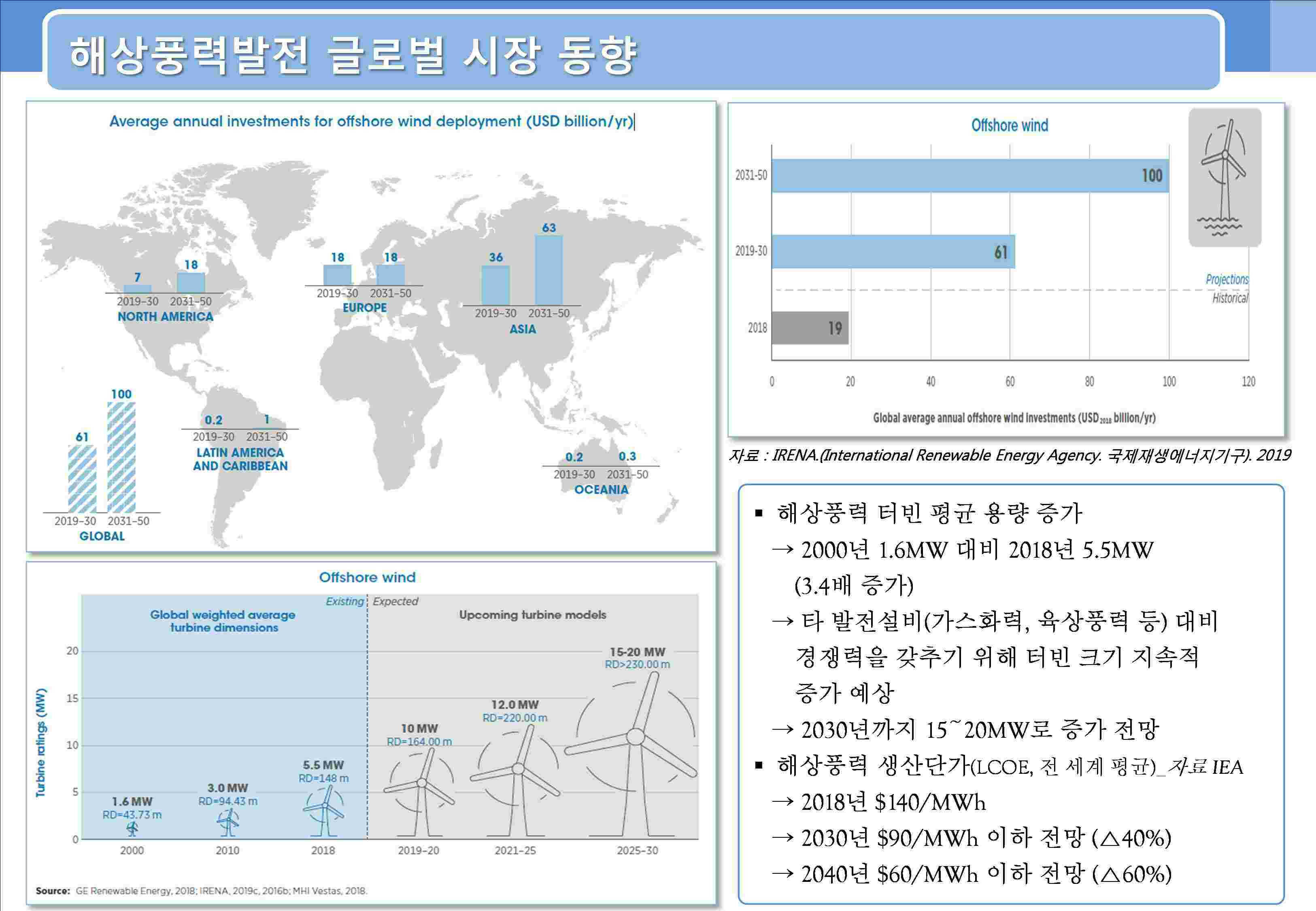Click the gray 2018 bar showing 19
Screen dimensions: 1316x911
[x=810, y=328]
